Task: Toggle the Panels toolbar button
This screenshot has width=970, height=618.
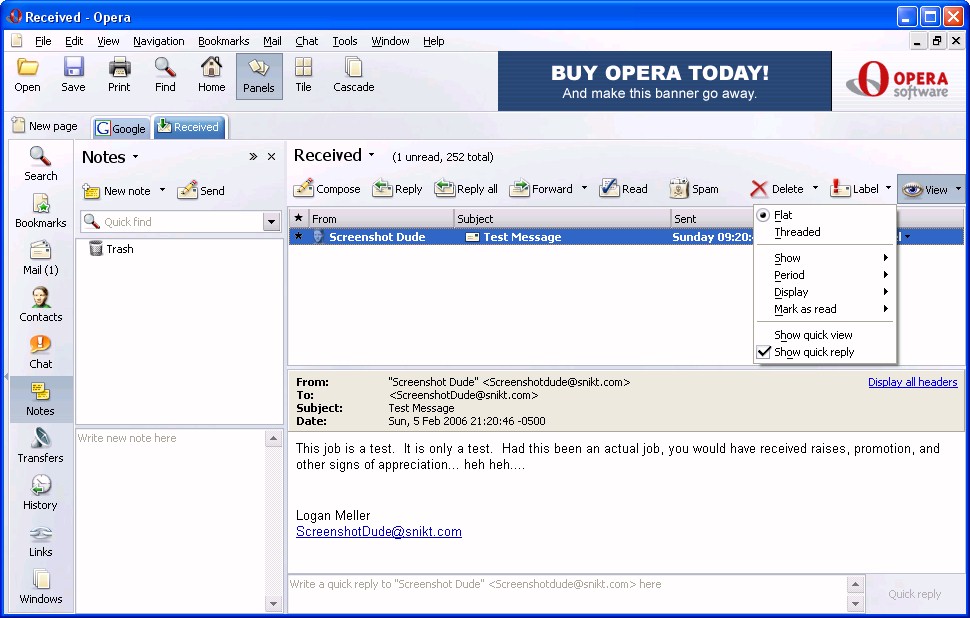Action: tap(258, 75)
